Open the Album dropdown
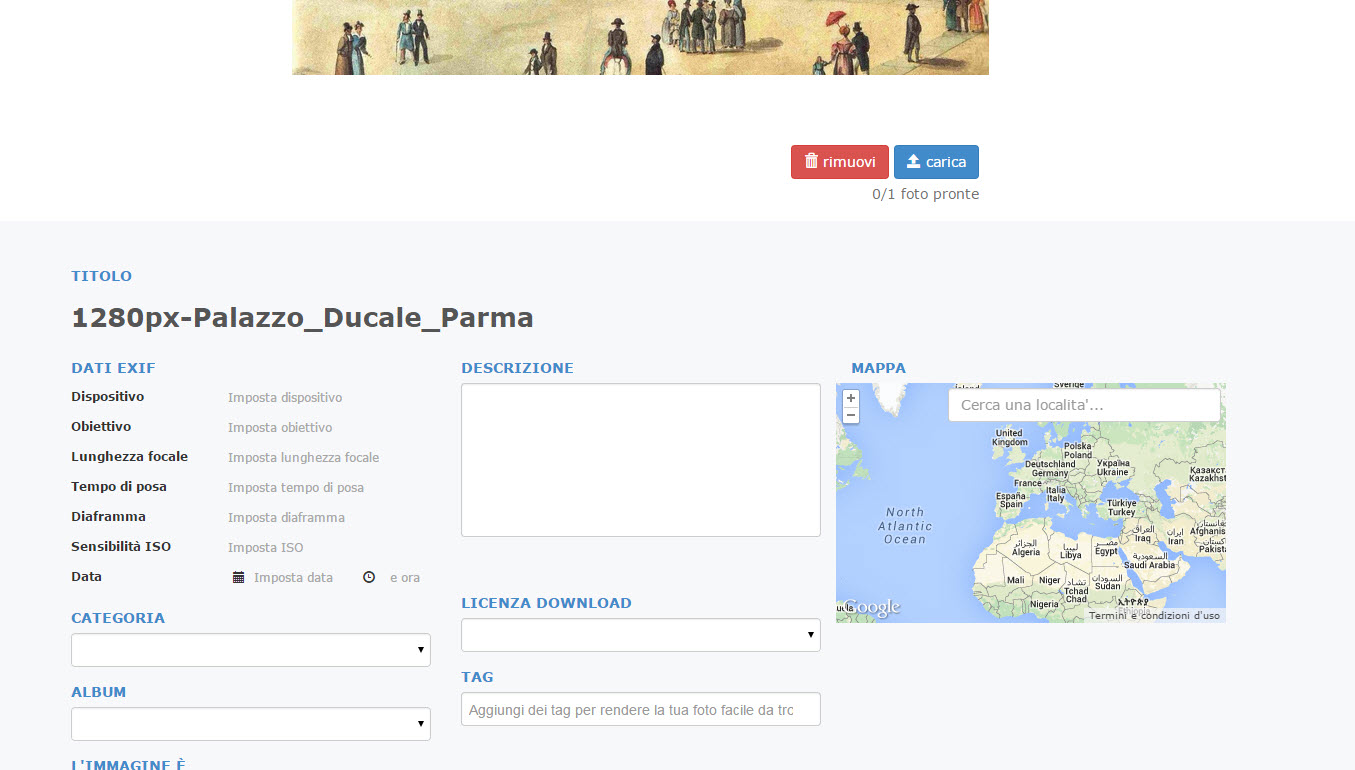Screen dimensions: 1355x770 [x=251, y=724]
